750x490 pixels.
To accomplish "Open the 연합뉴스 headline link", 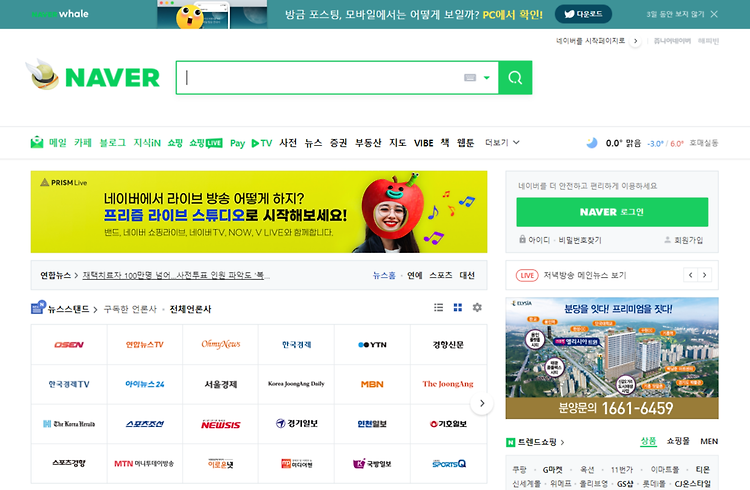I will (x=176, y=275).
